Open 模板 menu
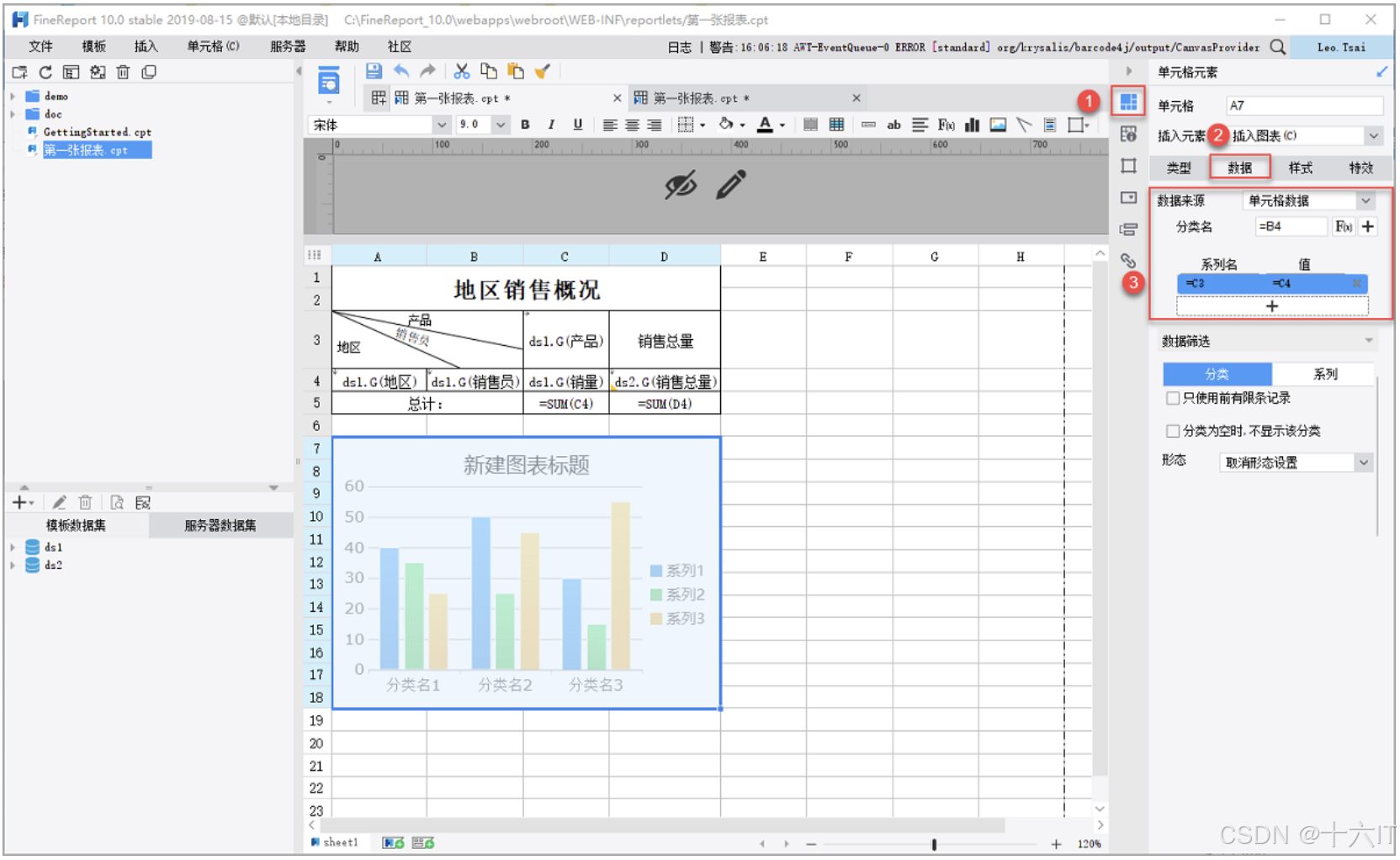Image resolution: width=1400 pixels, height=860 pixels. (x=93, y=46)
